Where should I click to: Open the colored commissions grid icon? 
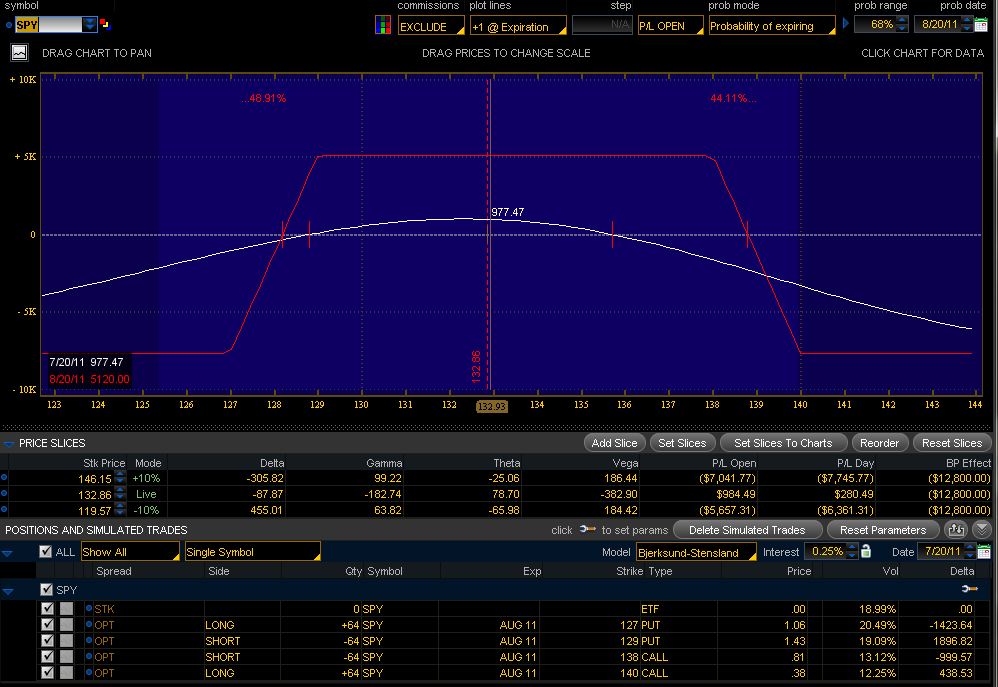point(383,25)
